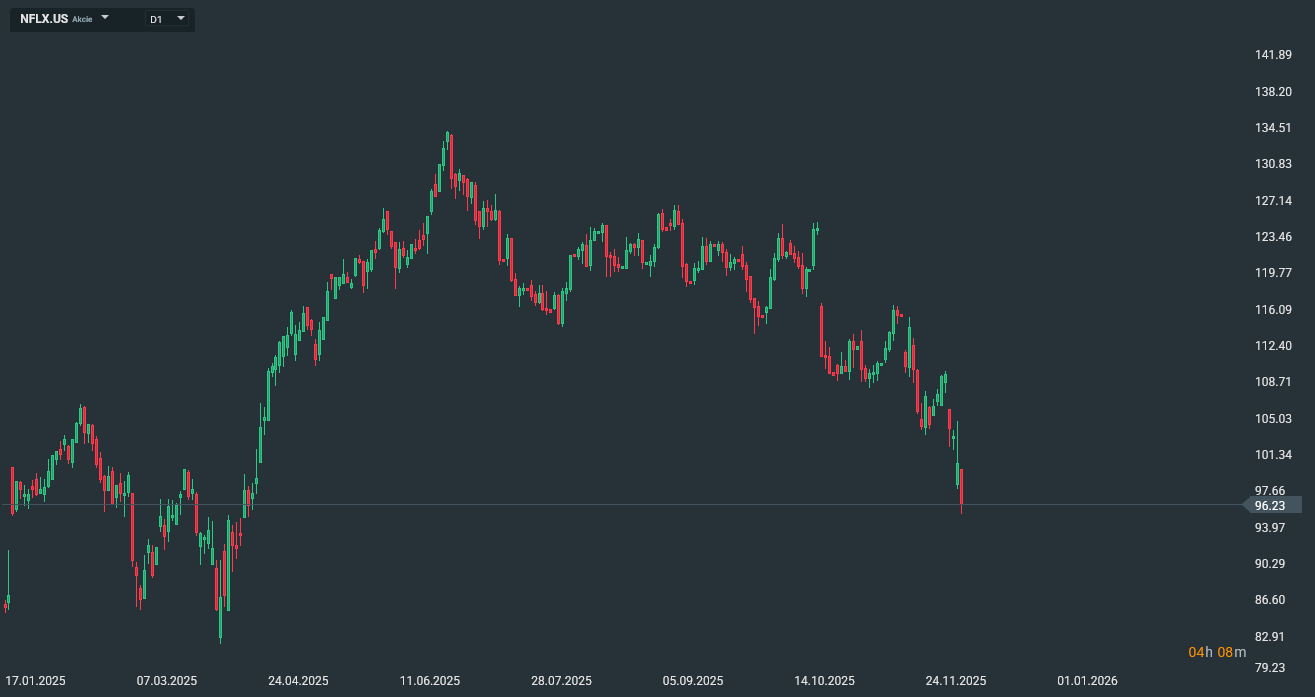Click the 116.09 price axis label

pyautogui.click(x=1273, y=310)
